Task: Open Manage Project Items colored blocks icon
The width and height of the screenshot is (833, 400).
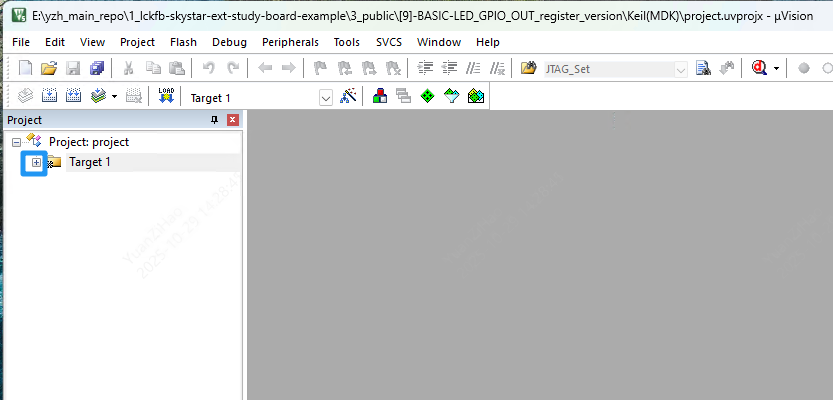Action: pos(380,97)
